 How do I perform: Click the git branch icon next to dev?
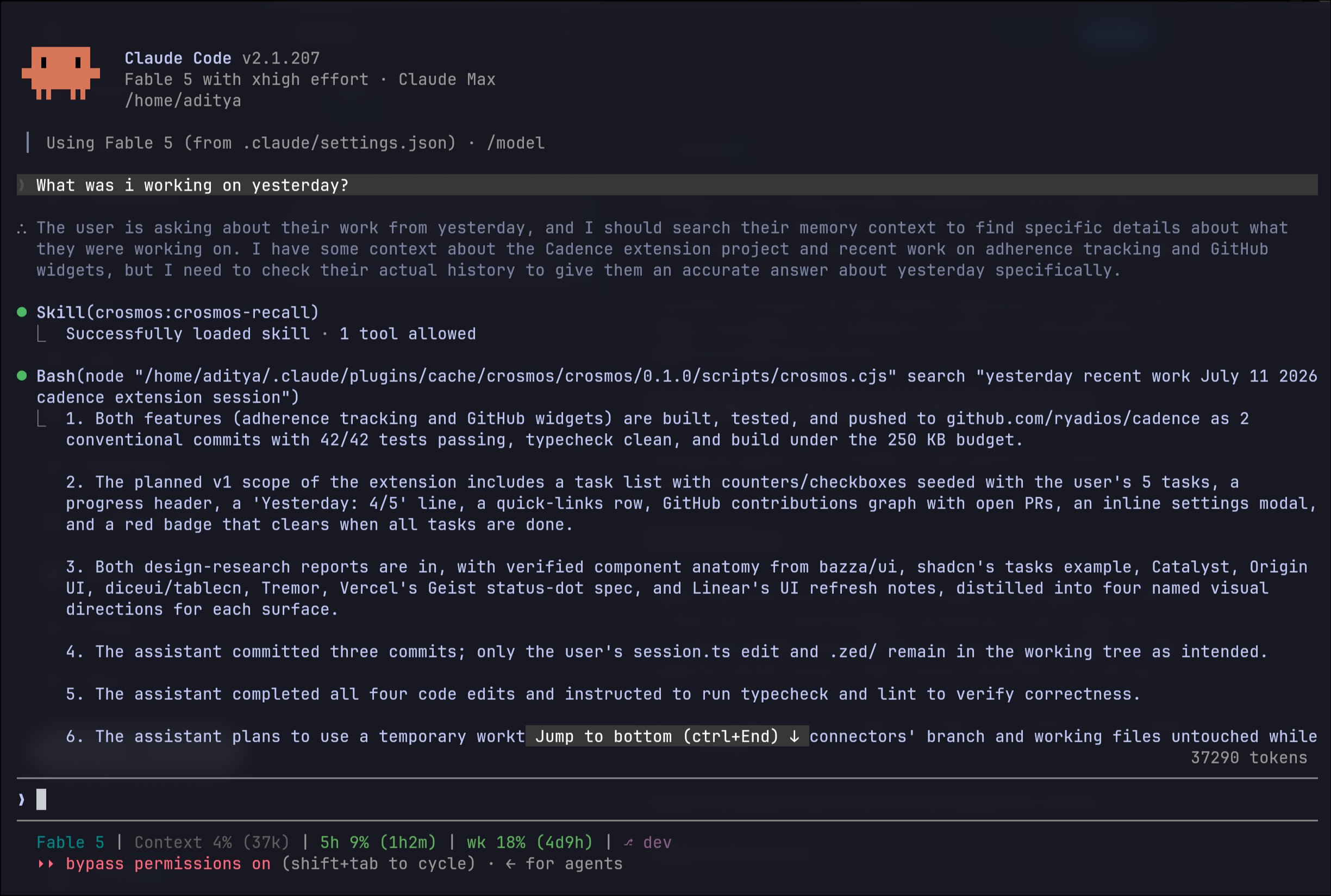629,842
